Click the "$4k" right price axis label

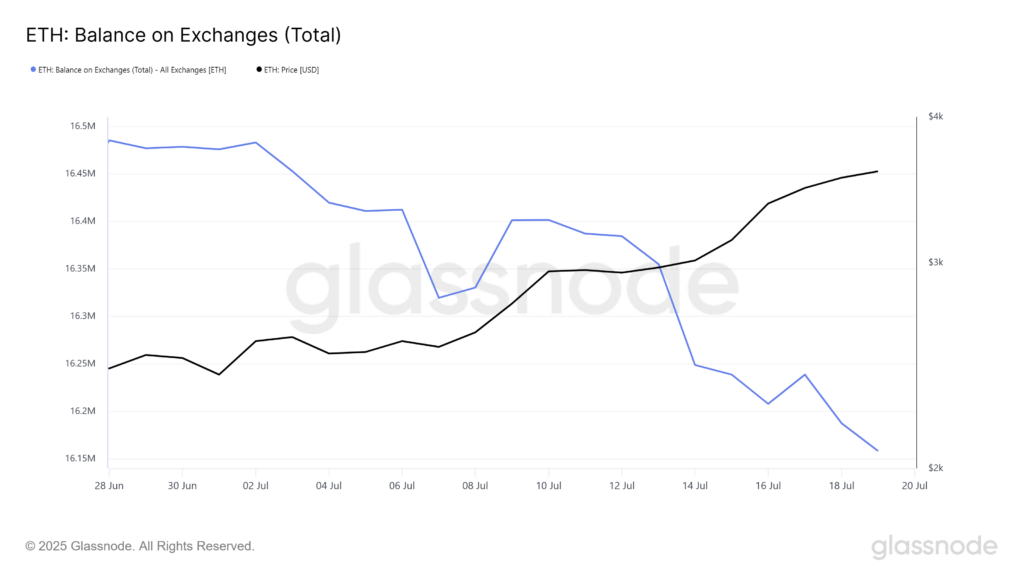tap(935, 117)
